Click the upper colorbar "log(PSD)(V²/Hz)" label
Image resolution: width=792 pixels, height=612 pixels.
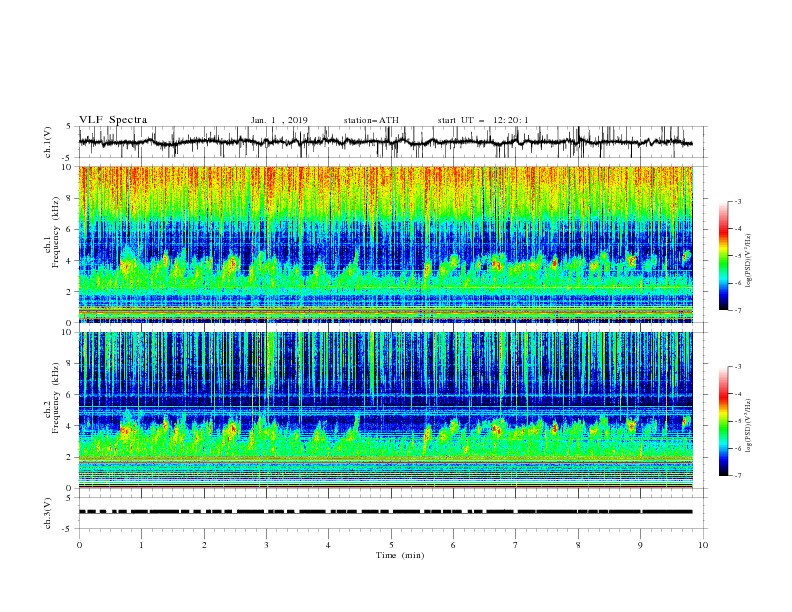749,261
